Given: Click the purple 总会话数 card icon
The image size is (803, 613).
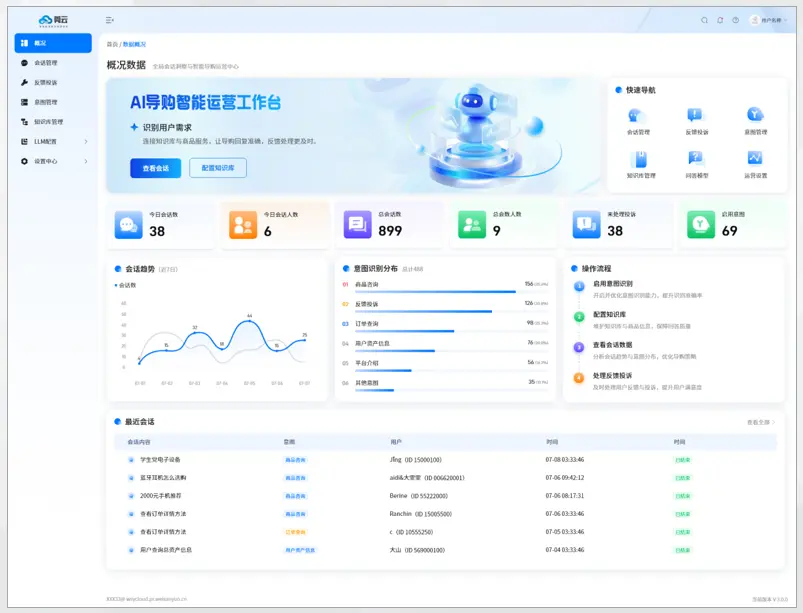Looking at the screenshot, I should point(357,225).
